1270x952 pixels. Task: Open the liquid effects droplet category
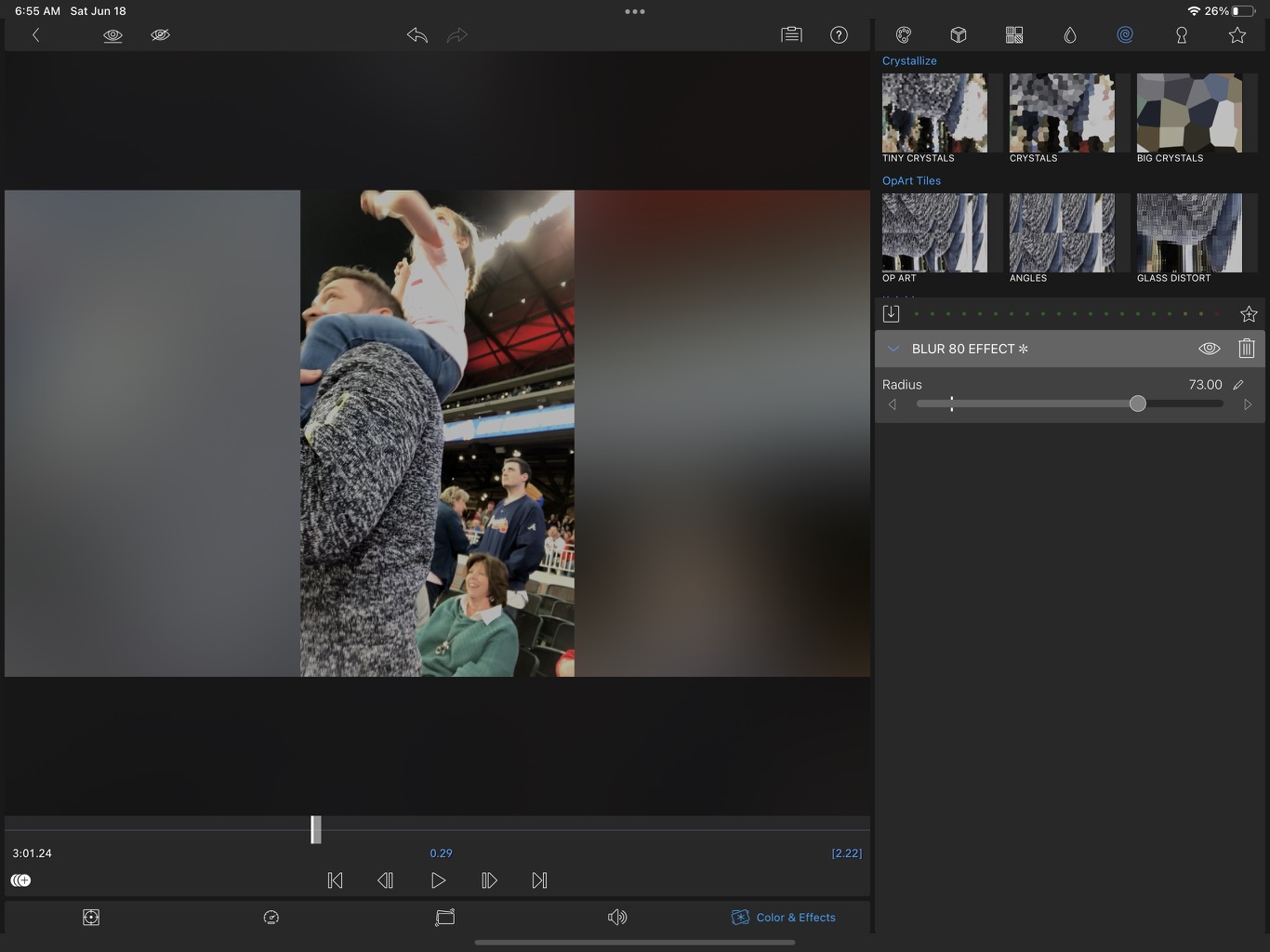[1070, 34]
